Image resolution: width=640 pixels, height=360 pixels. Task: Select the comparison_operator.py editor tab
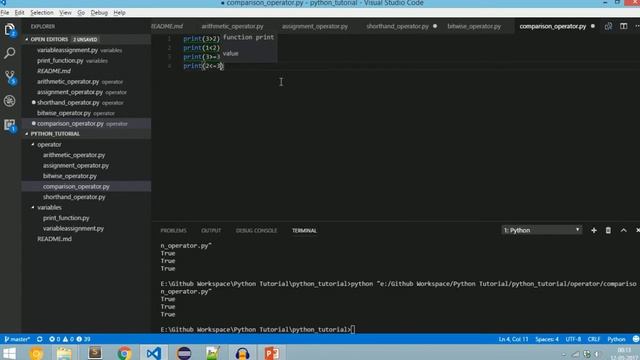553,26
